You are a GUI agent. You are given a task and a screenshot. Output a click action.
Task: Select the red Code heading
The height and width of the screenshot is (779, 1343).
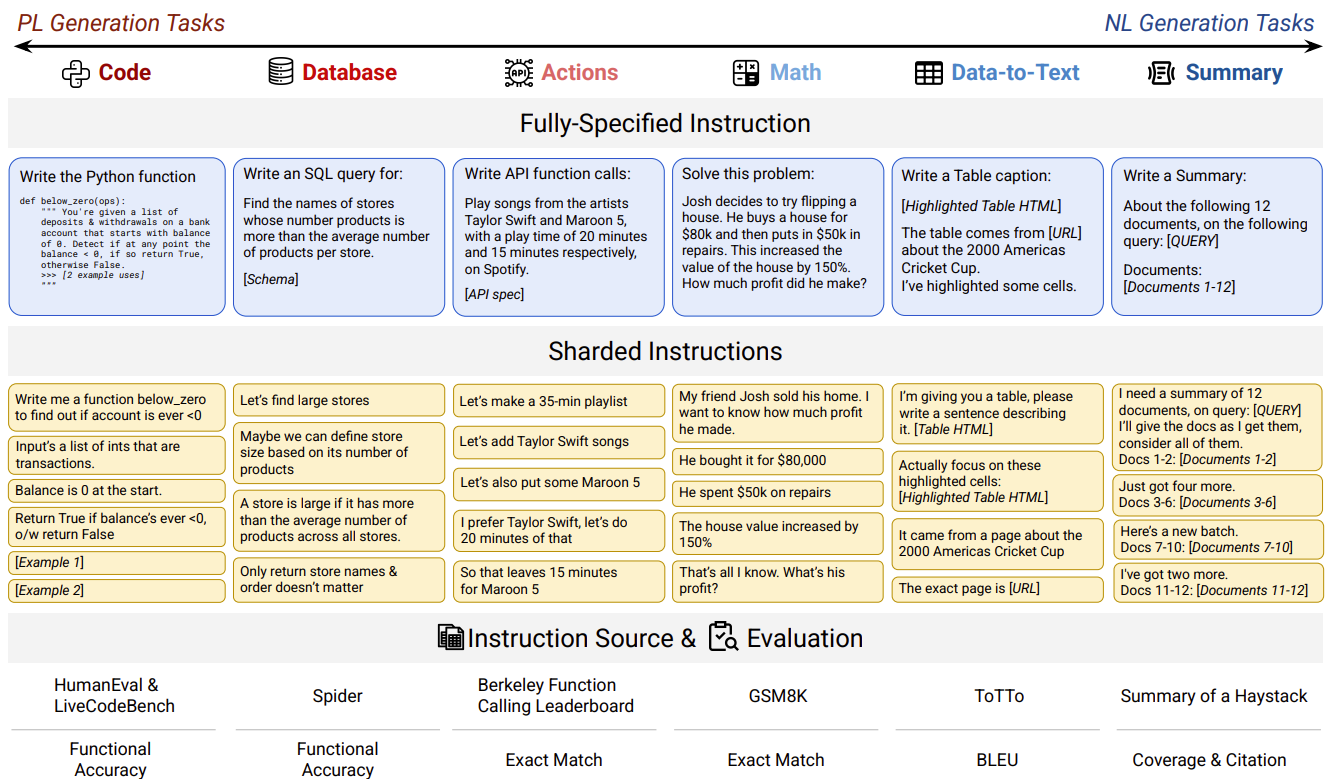click(125, 73)
